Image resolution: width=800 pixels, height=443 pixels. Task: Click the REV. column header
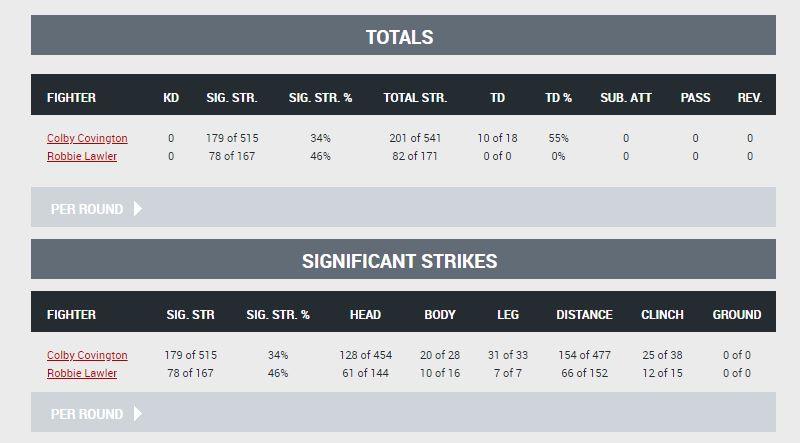click(749, 97)
